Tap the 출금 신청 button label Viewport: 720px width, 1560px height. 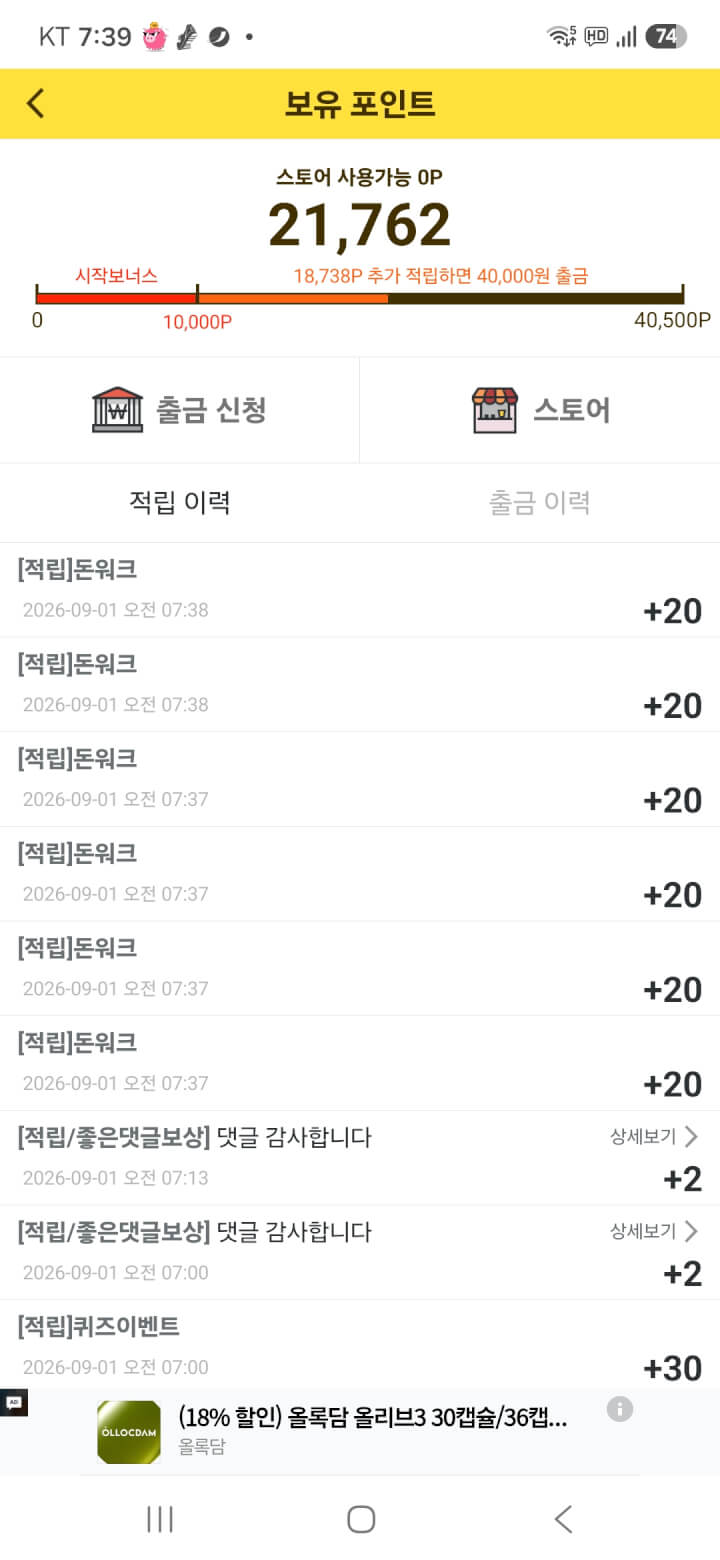[x=210, y=409]
